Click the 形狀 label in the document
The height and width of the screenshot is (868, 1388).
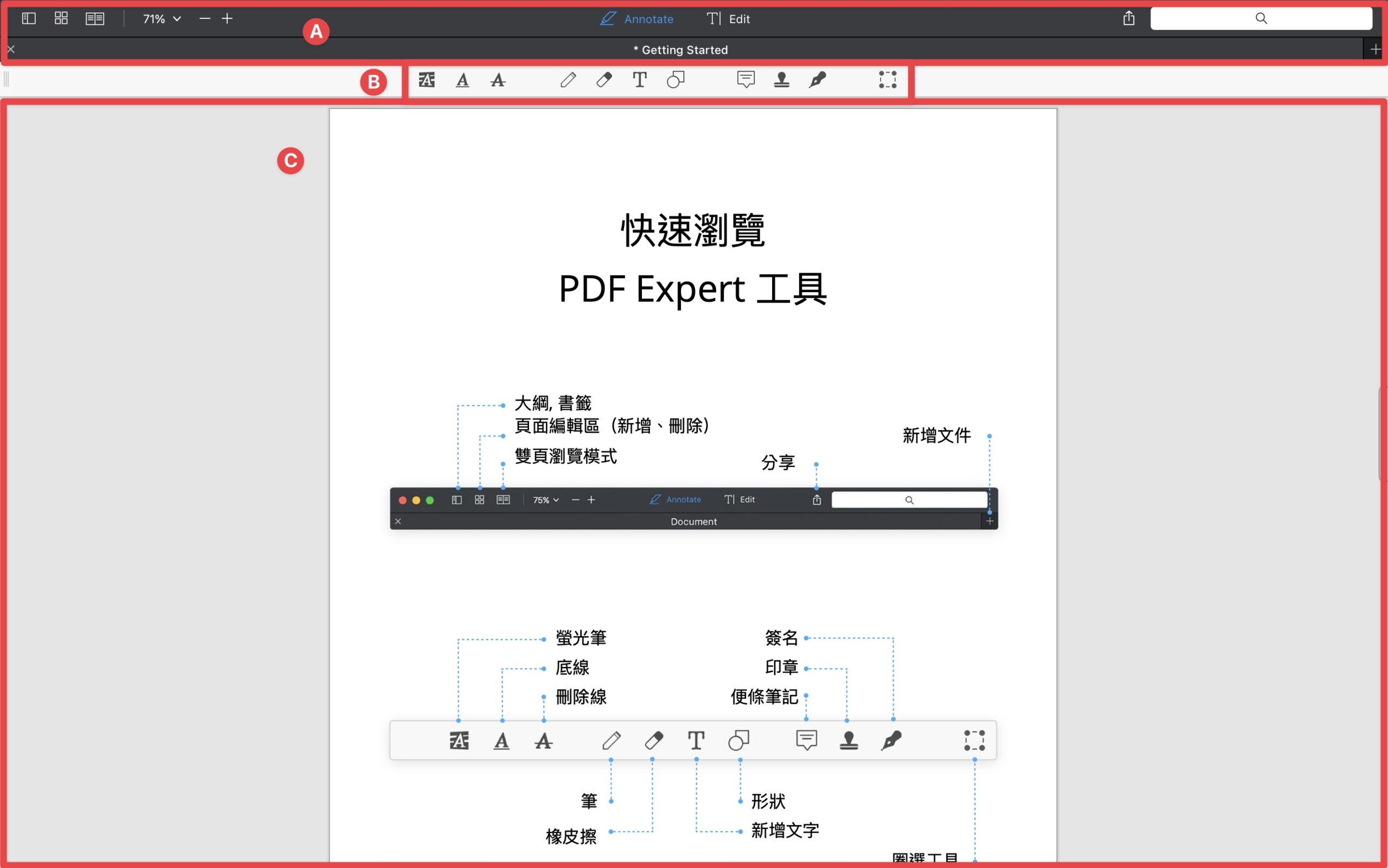tap(768, 801)
